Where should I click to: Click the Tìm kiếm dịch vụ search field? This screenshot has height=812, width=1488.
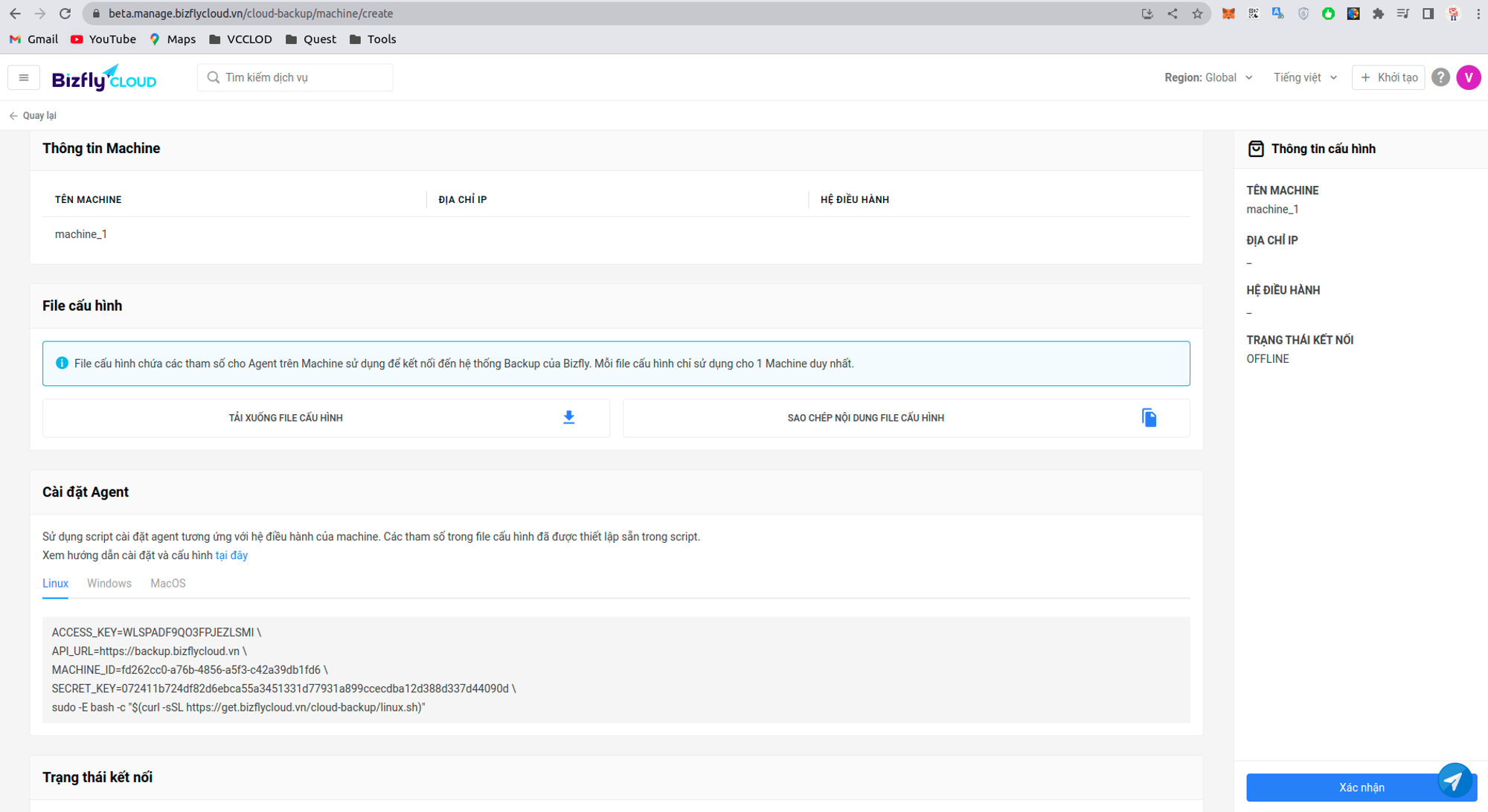(295, 77)
